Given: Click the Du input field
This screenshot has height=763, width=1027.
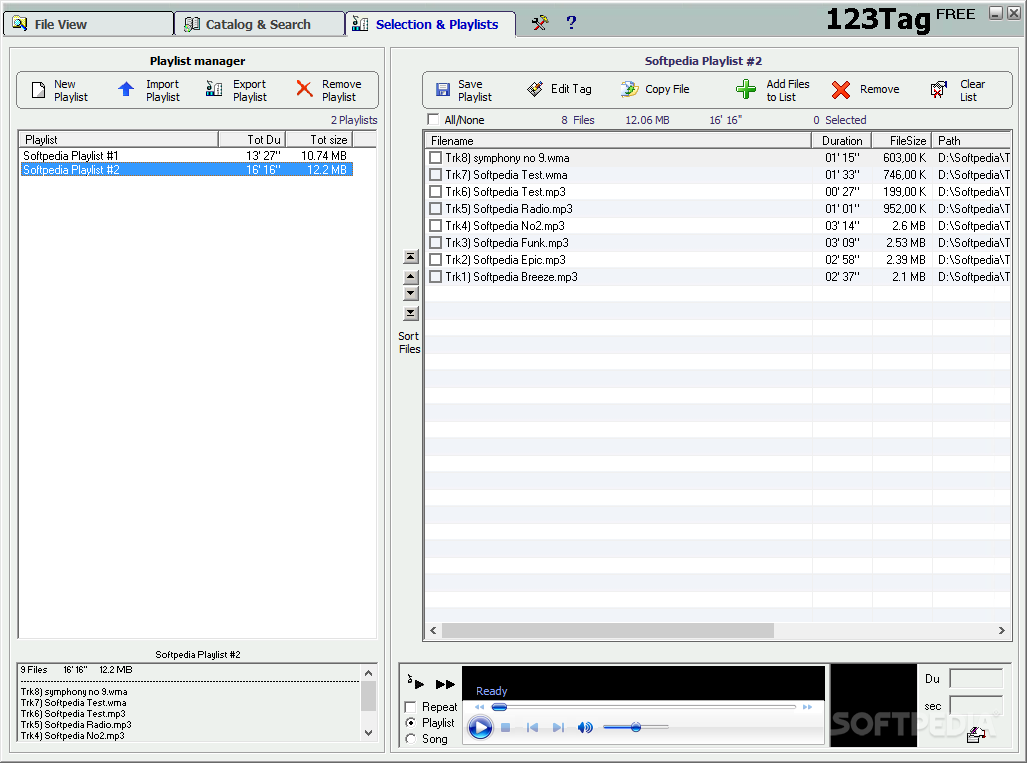Looking at the screenshot, I should point(976,679).
